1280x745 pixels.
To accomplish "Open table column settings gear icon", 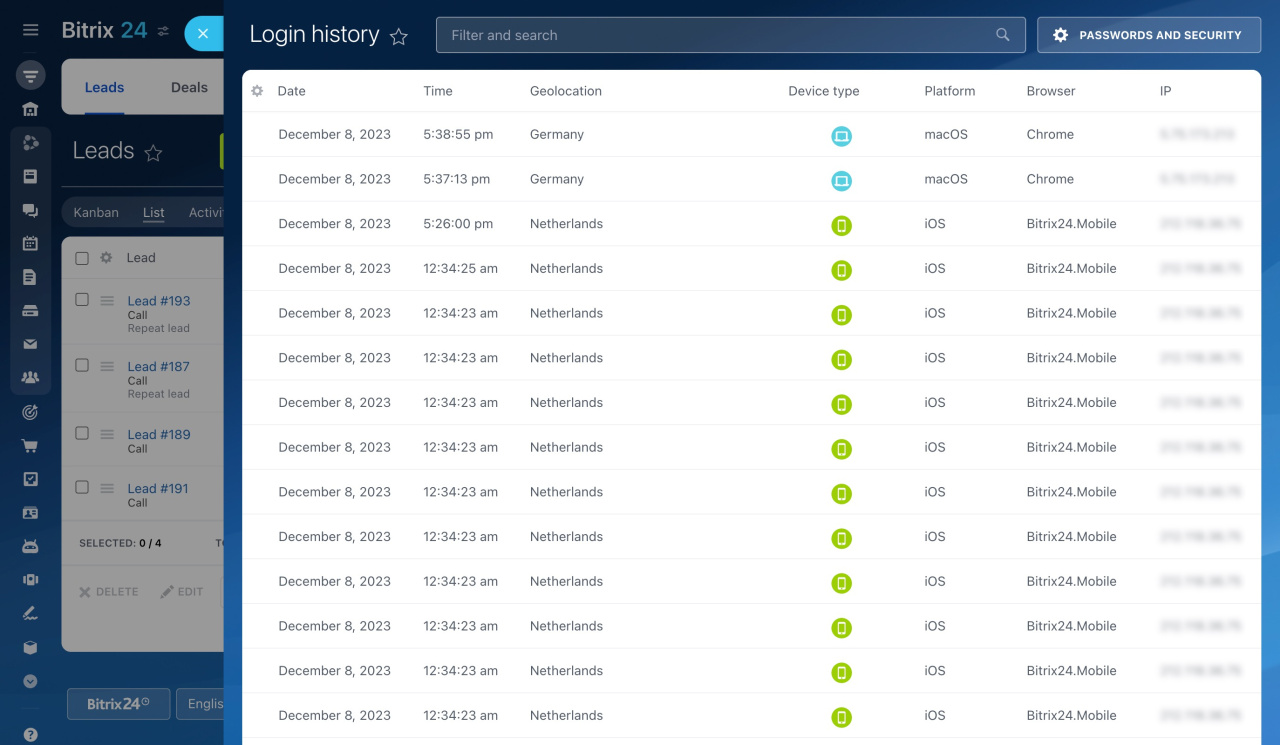I will (257, 91).
